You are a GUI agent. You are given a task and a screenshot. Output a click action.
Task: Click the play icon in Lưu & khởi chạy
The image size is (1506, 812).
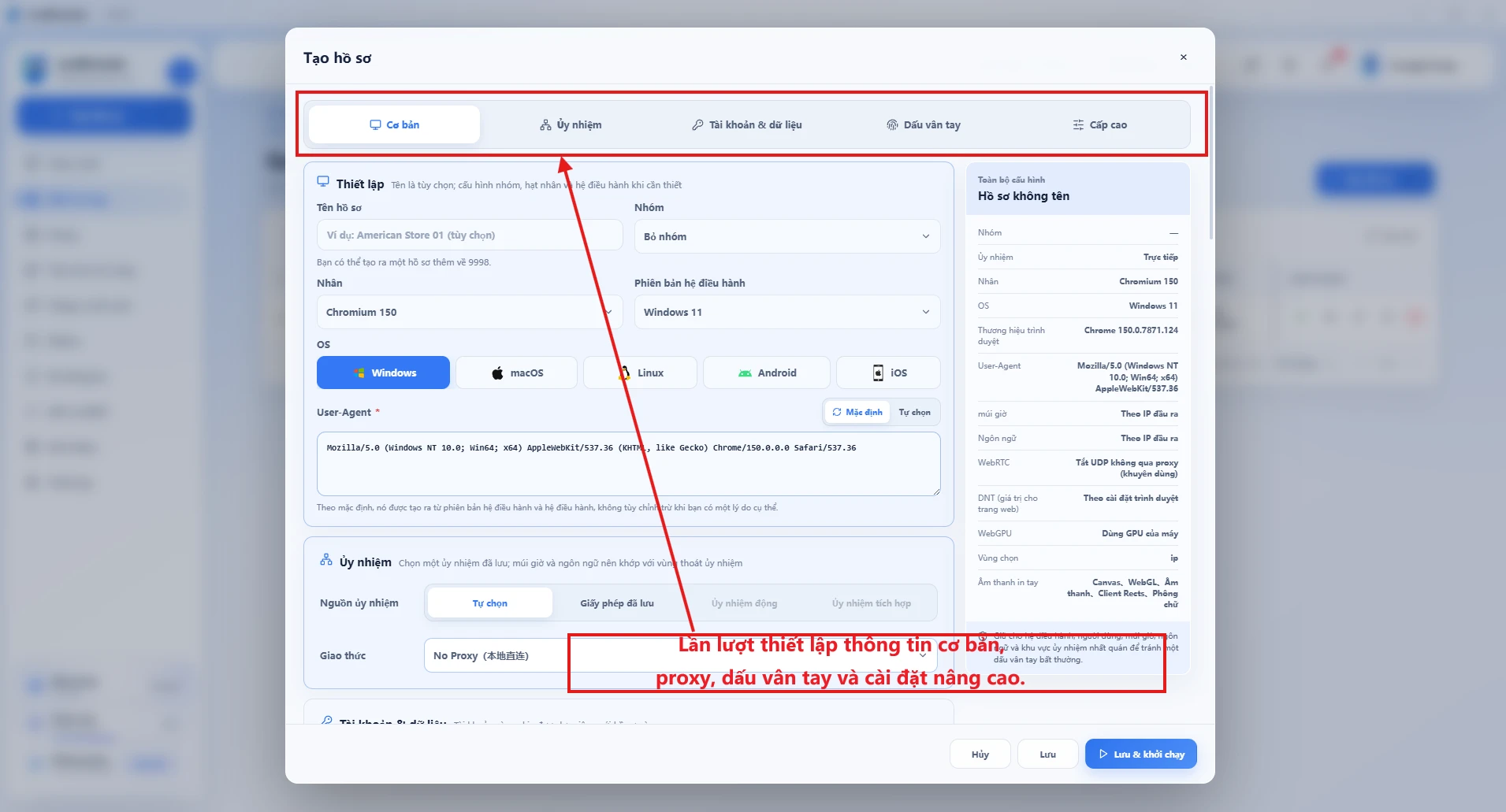(1103, 754)
